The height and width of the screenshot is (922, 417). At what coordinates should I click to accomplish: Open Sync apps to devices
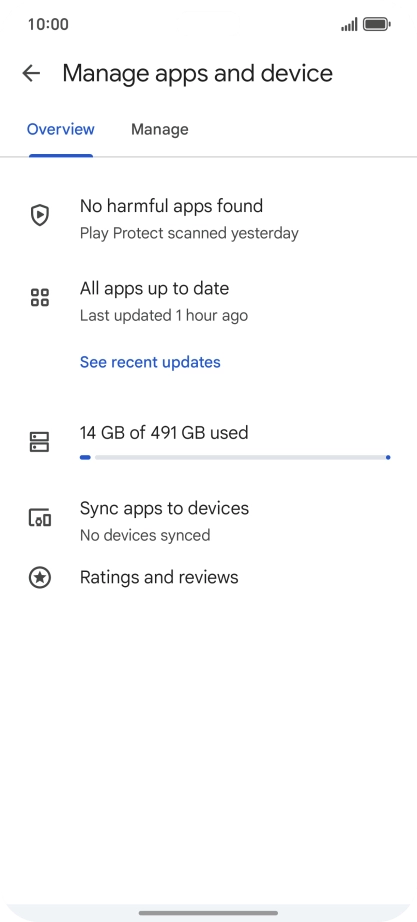click(x=208, y=521)
